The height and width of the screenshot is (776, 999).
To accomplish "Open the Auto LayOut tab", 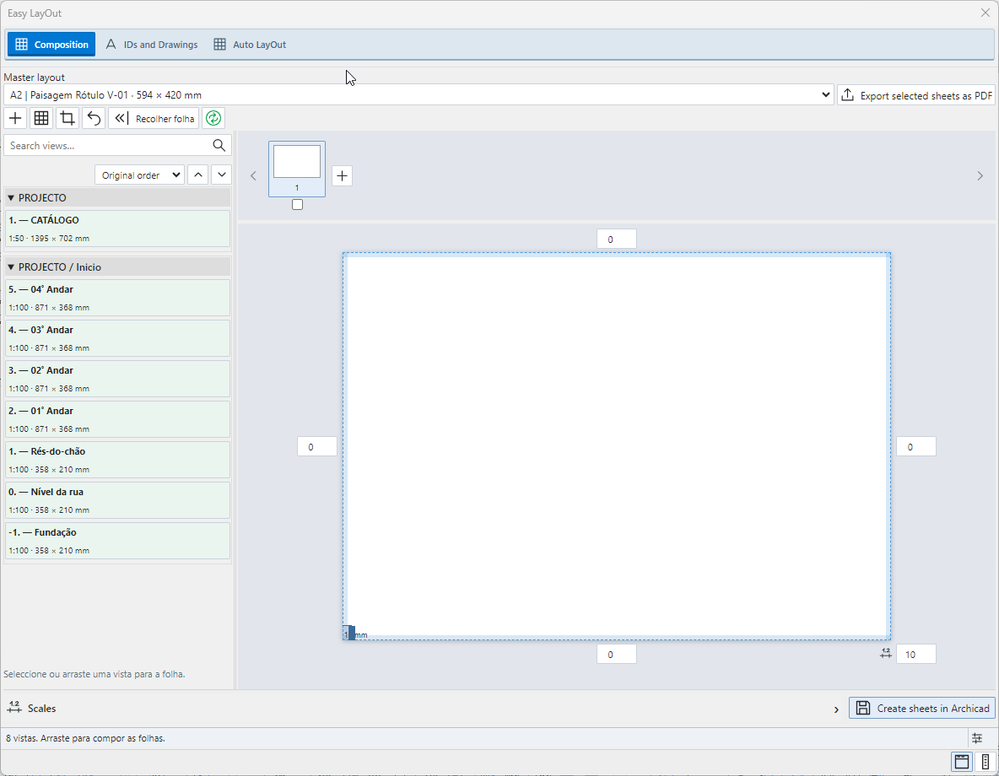I will (x=250, y=45).
